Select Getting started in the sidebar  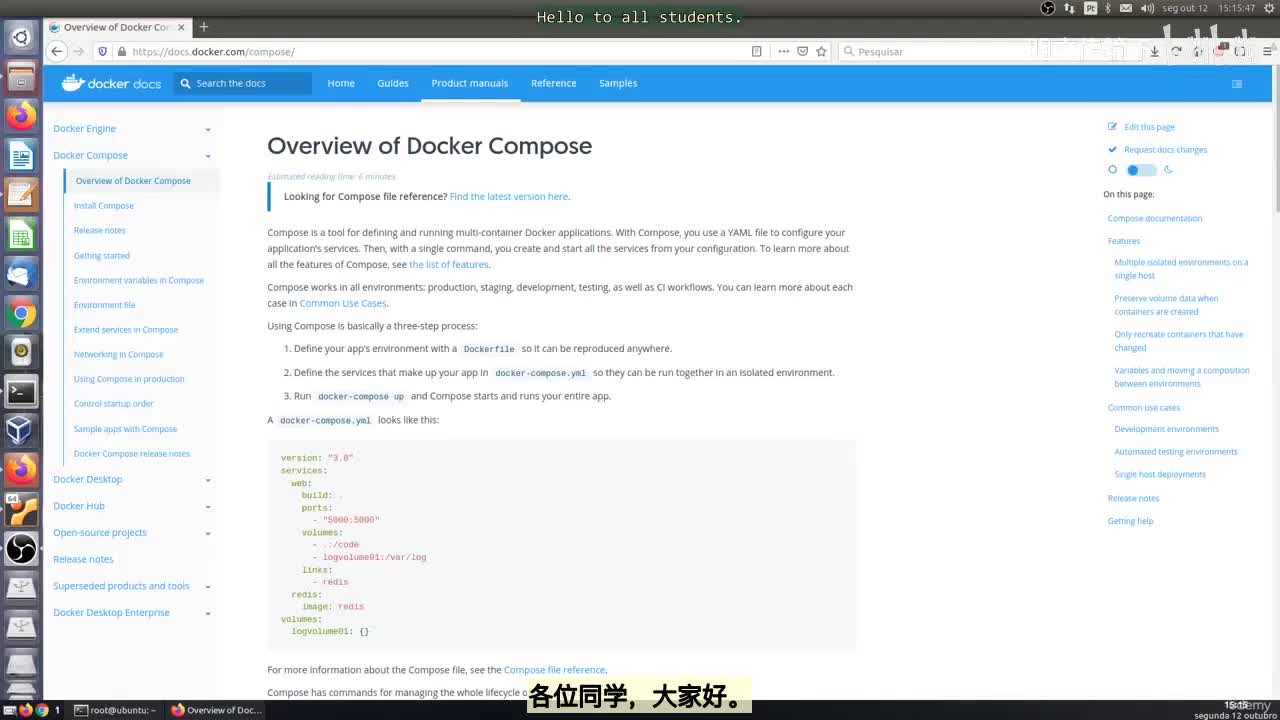(102, 255)
